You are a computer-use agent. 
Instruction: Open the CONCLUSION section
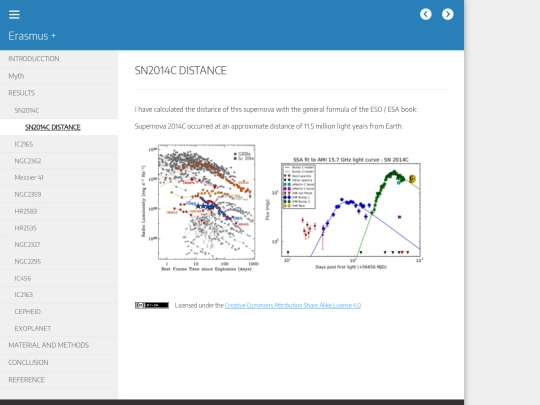(59, 363)
